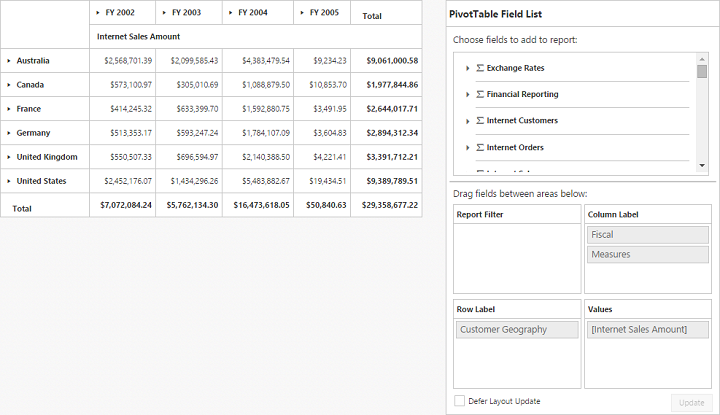Screen dimensions: 720x415
Task: Enable the Defer Layout Update checkbox
Action: pos(460,401)
